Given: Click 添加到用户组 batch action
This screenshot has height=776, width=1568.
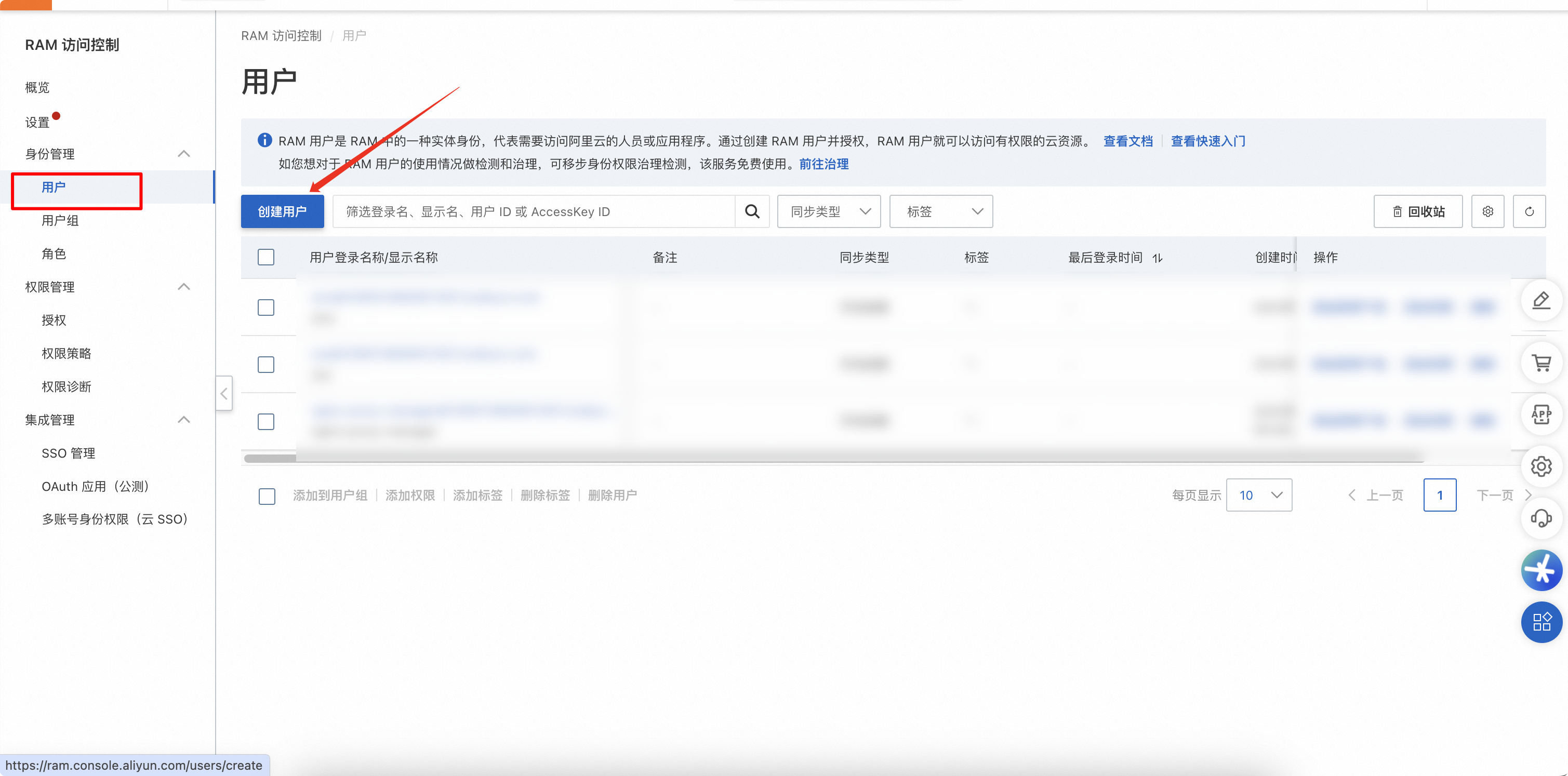Looking at the screenshot, I should point(330,496).
